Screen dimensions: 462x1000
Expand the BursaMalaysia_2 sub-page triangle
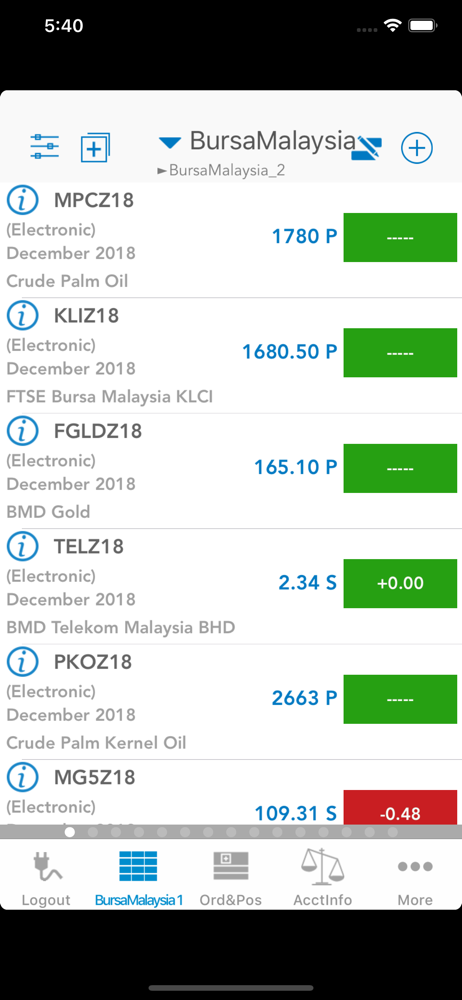(x=162, y=171)
